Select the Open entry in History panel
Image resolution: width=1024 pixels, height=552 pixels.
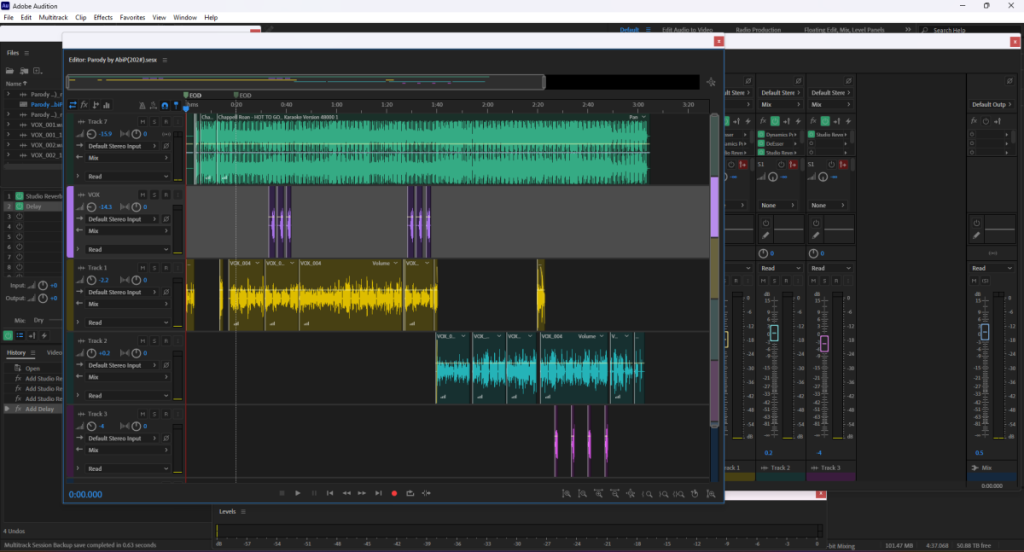pyautogui.click(x=33, y=368)
